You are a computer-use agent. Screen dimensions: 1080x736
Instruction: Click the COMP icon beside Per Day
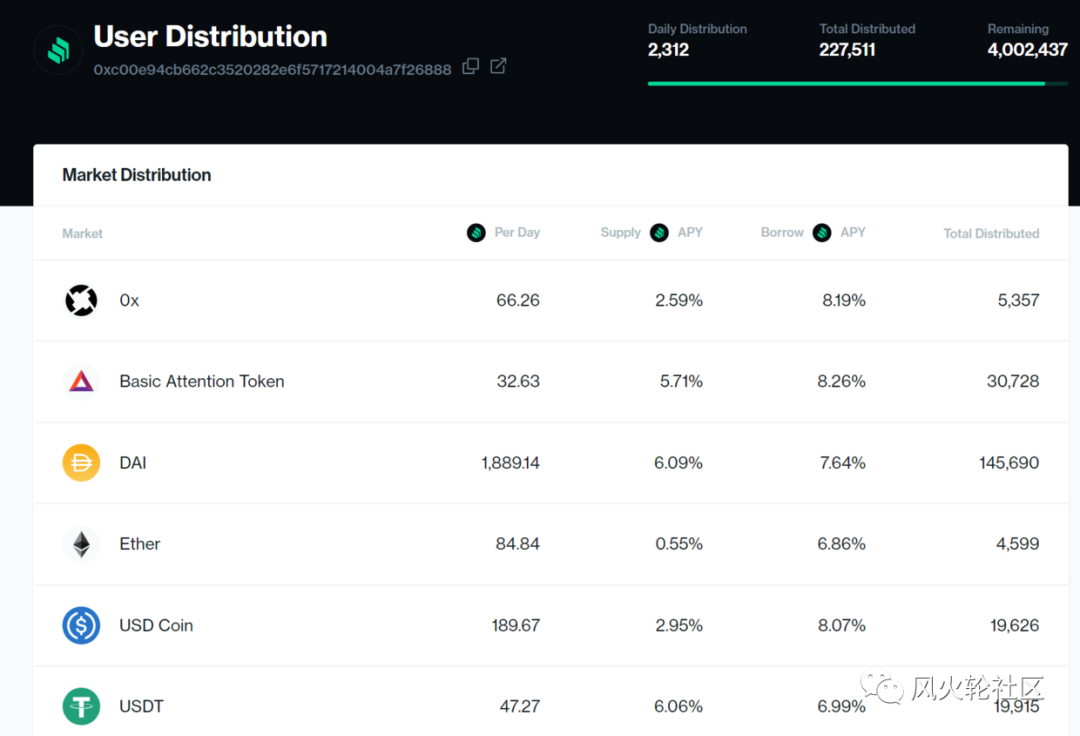pos(476,233)
